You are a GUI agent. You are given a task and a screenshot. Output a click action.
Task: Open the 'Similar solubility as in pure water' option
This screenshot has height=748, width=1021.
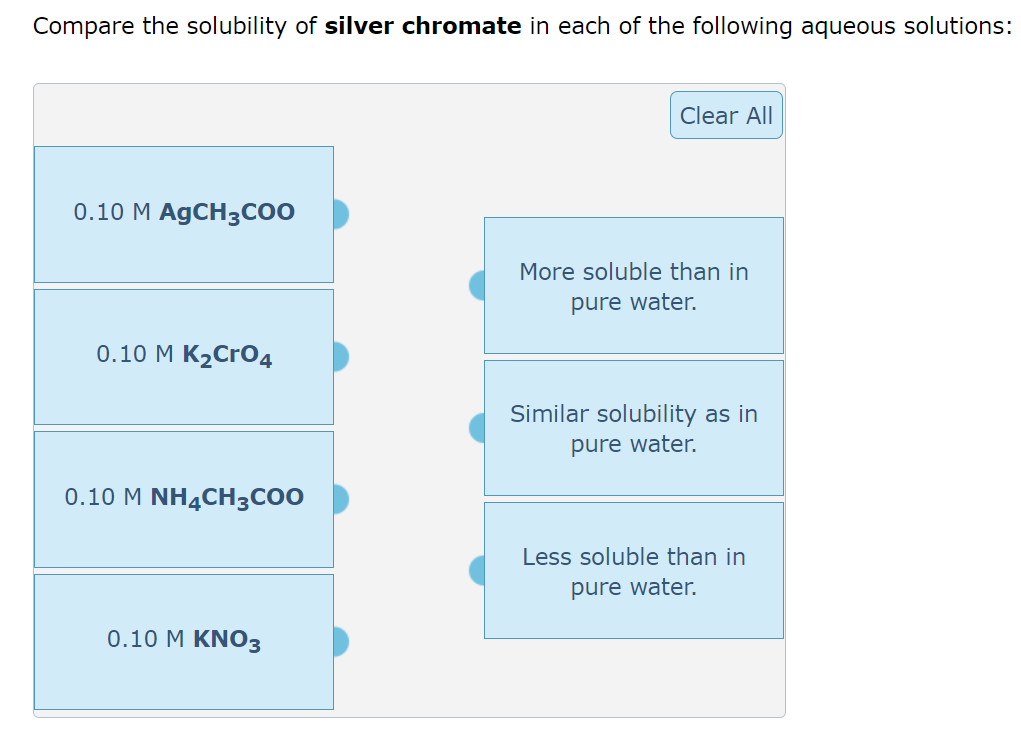634,428
